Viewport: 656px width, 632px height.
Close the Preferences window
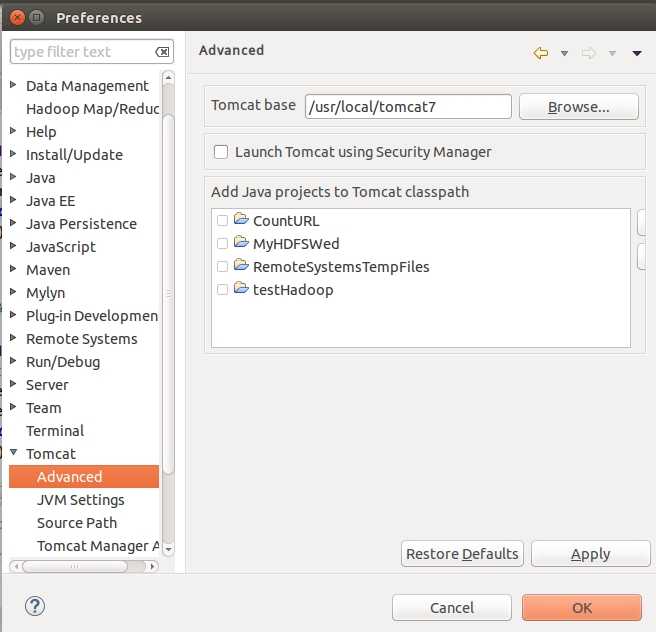pos(18,18)
